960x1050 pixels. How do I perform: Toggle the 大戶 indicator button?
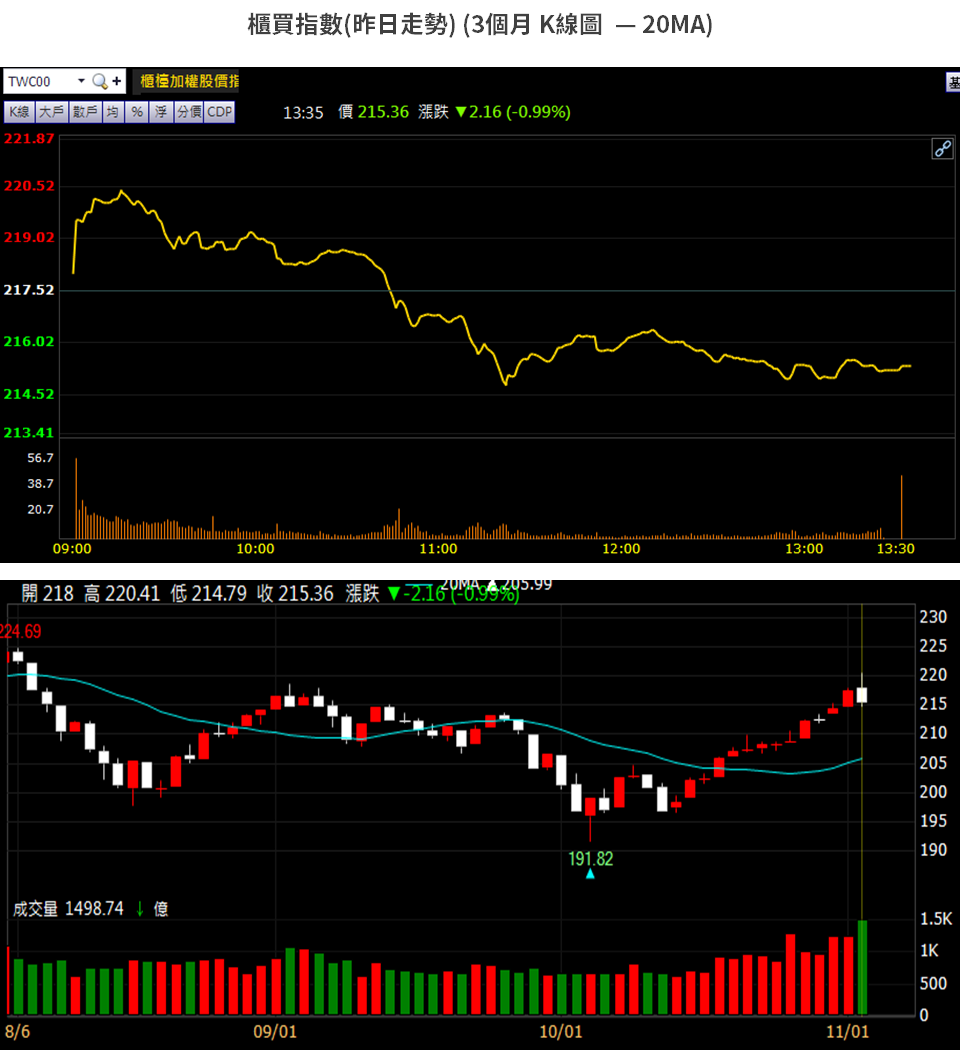tap(51, 112)
